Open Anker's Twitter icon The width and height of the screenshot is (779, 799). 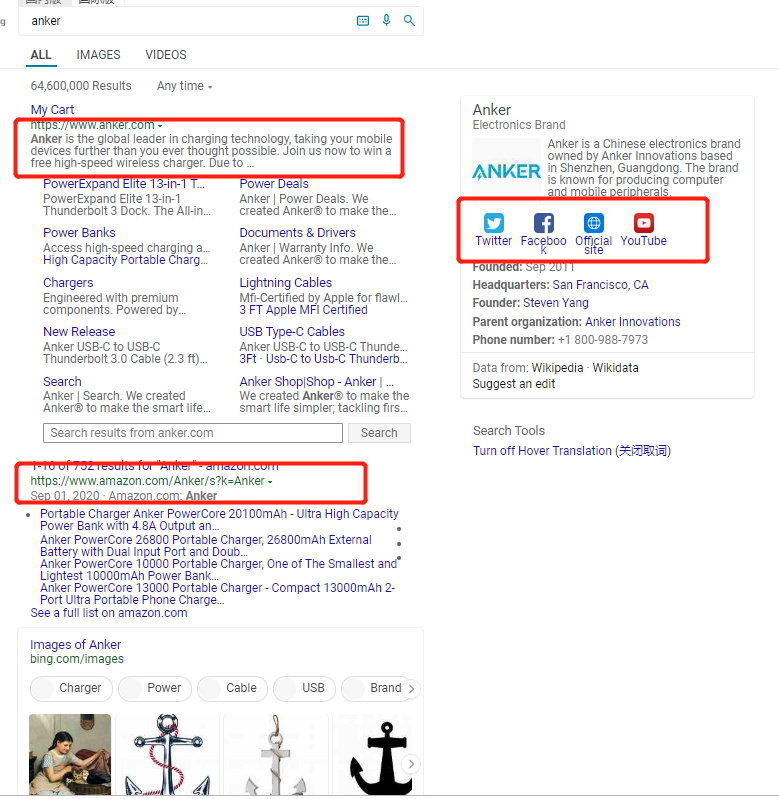pyautogui.click(x=494, y=223)
